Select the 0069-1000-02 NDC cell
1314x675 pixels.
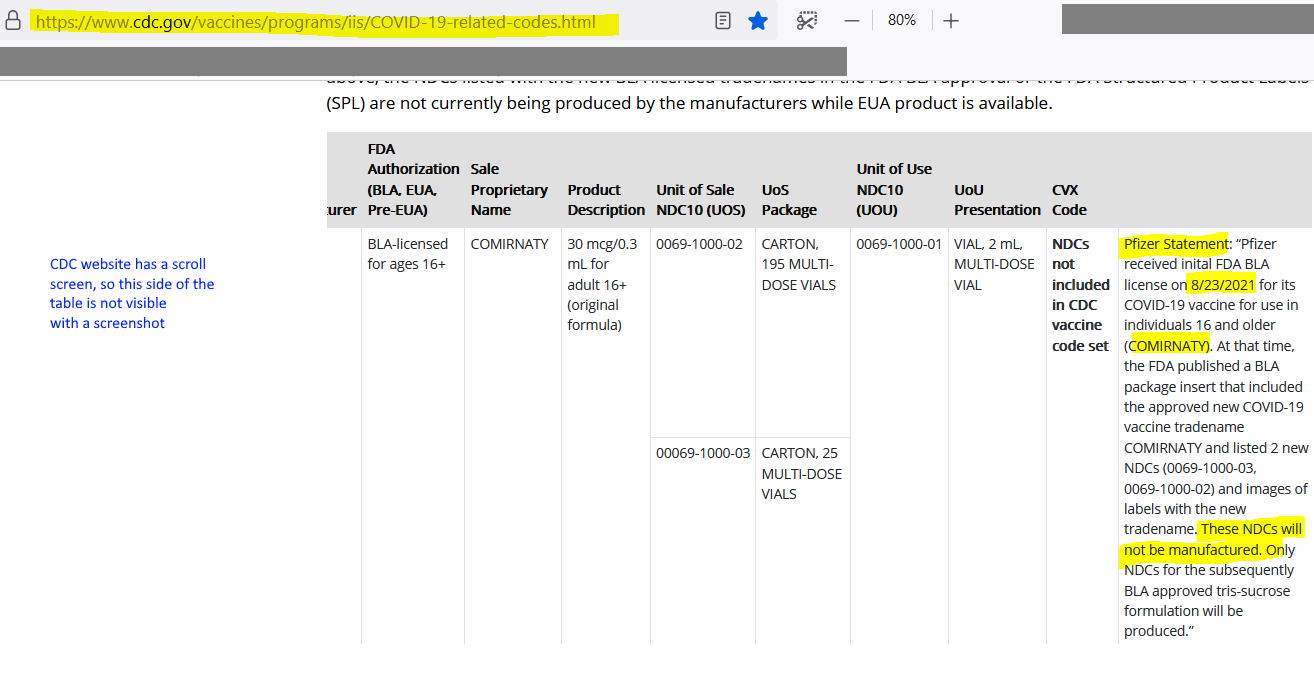pos(699,244)
